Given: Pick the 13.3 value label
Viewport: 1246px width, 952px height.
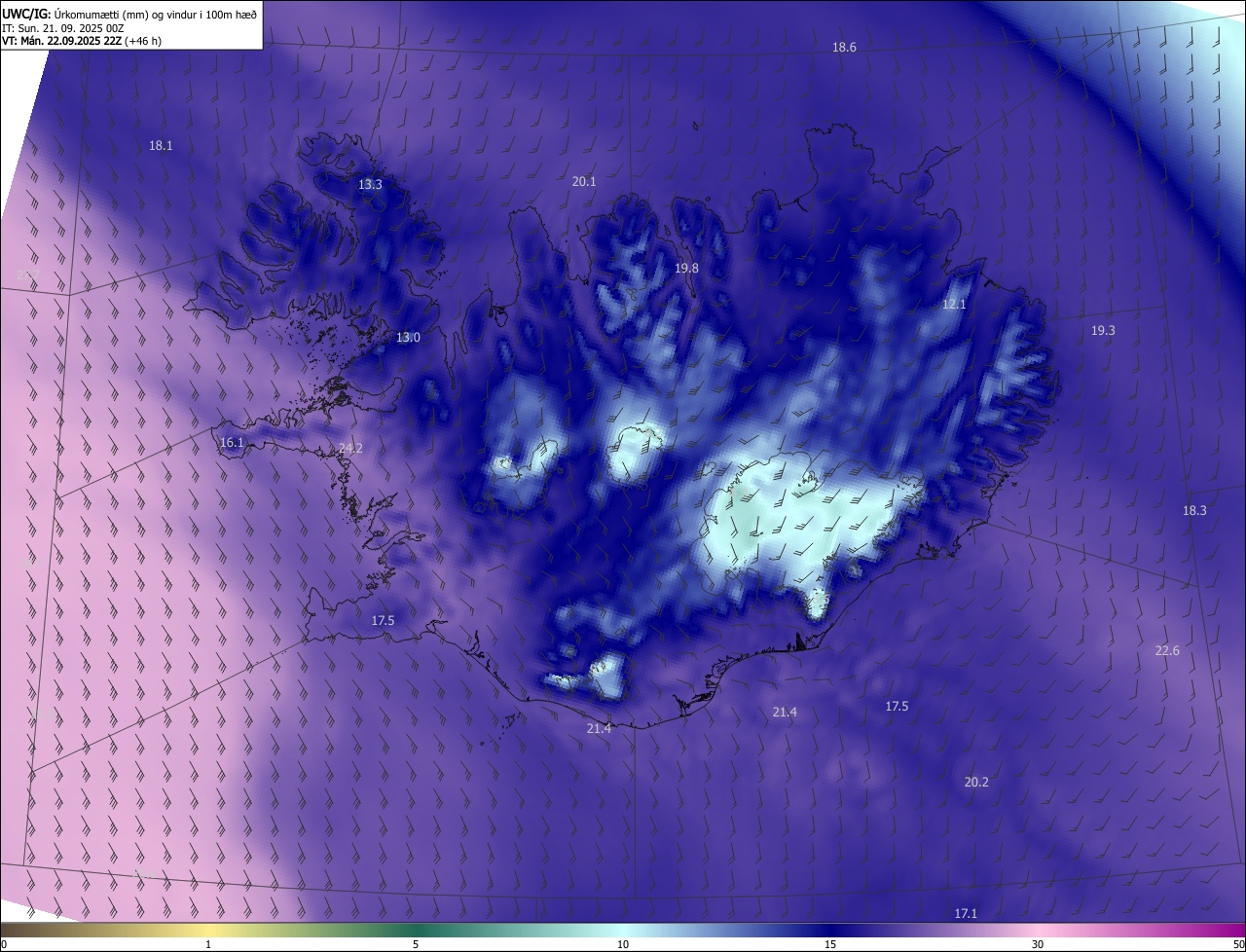Looking at the screenshot, I should pyautogui.click(x=370, y=185).
